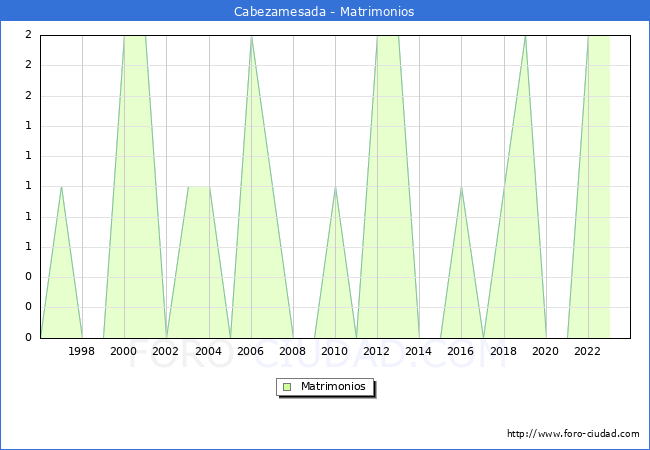Select the 2018 x-axis label
The height and width of the screenshot is (450, 650).
pos(503,351)
